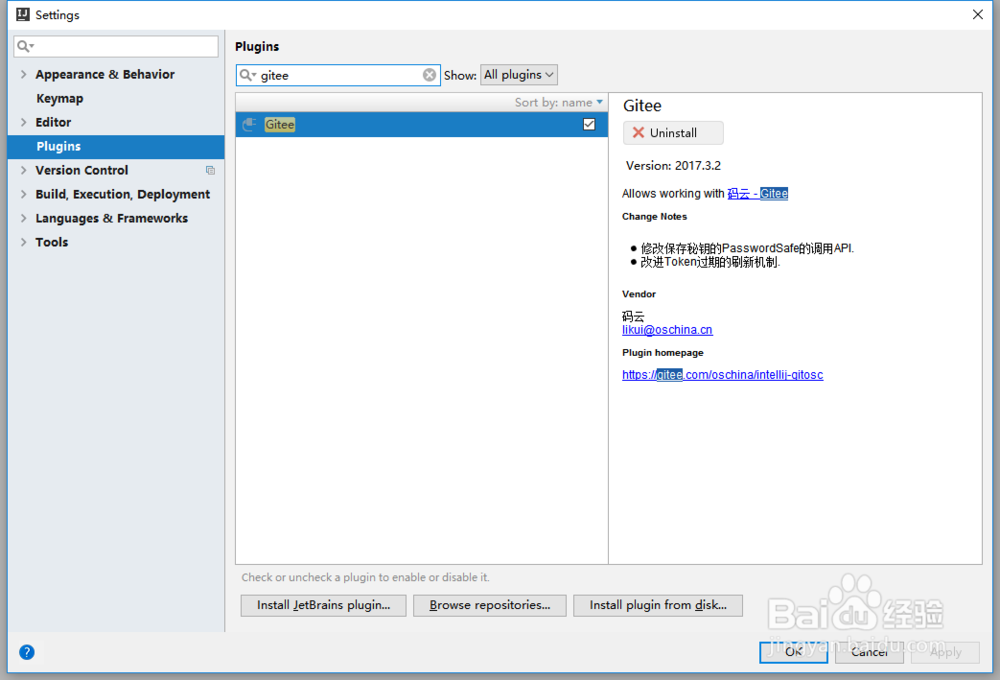Screen dimensions: 1000x680
Task: Click the settings search input field
Action: (x=116, y=46)
